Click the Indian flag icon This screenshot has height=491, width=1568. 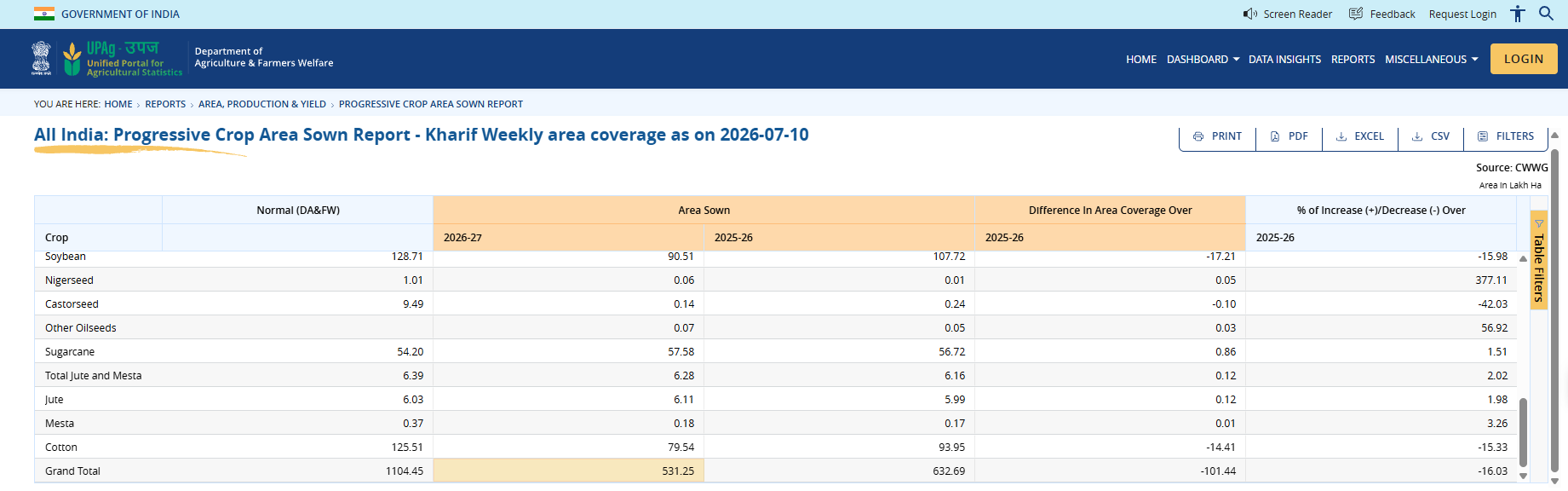44,14
